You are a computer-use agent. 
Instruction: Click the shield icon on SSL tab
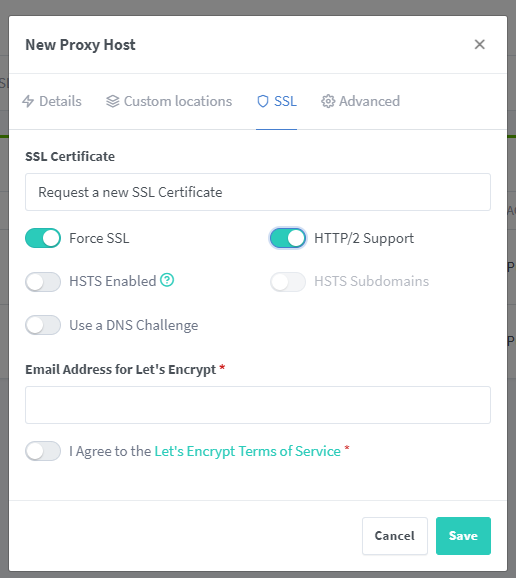click(263, 101)
